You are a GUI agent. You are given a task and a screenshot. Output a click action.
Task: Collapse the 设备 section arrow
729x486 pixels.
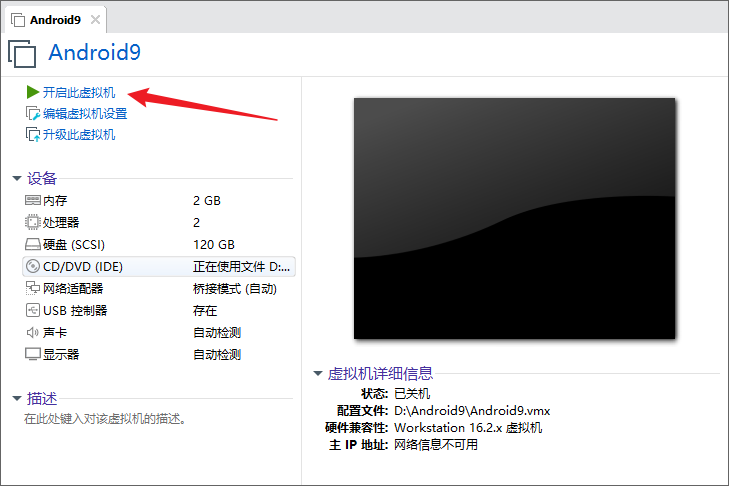coord(17,178)
